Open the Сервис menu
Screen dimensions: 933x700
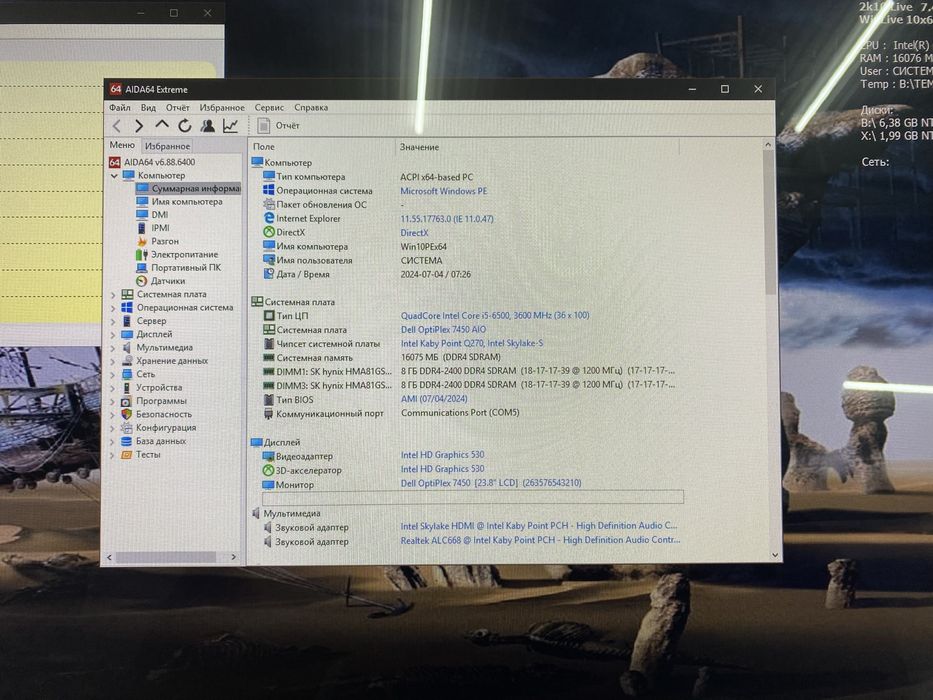(x=269, y=108)
